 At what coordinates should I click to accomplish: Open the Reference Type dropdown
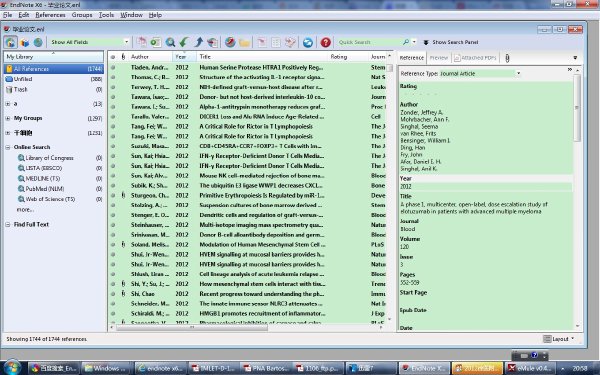[x=480, y=73]
